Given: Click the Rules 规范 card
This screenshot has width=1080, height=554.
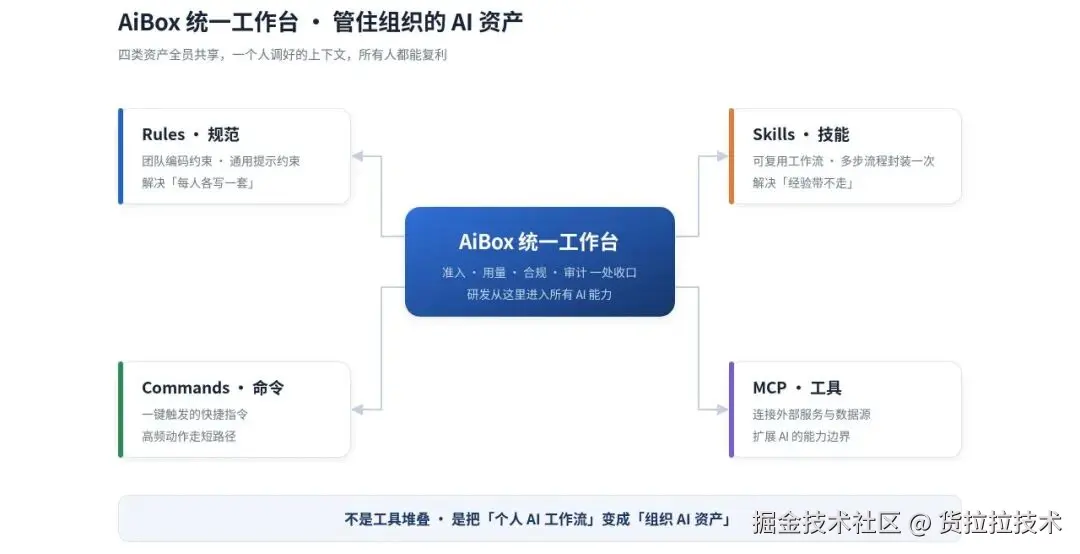Looking at the screenshot, I should 234,156.
